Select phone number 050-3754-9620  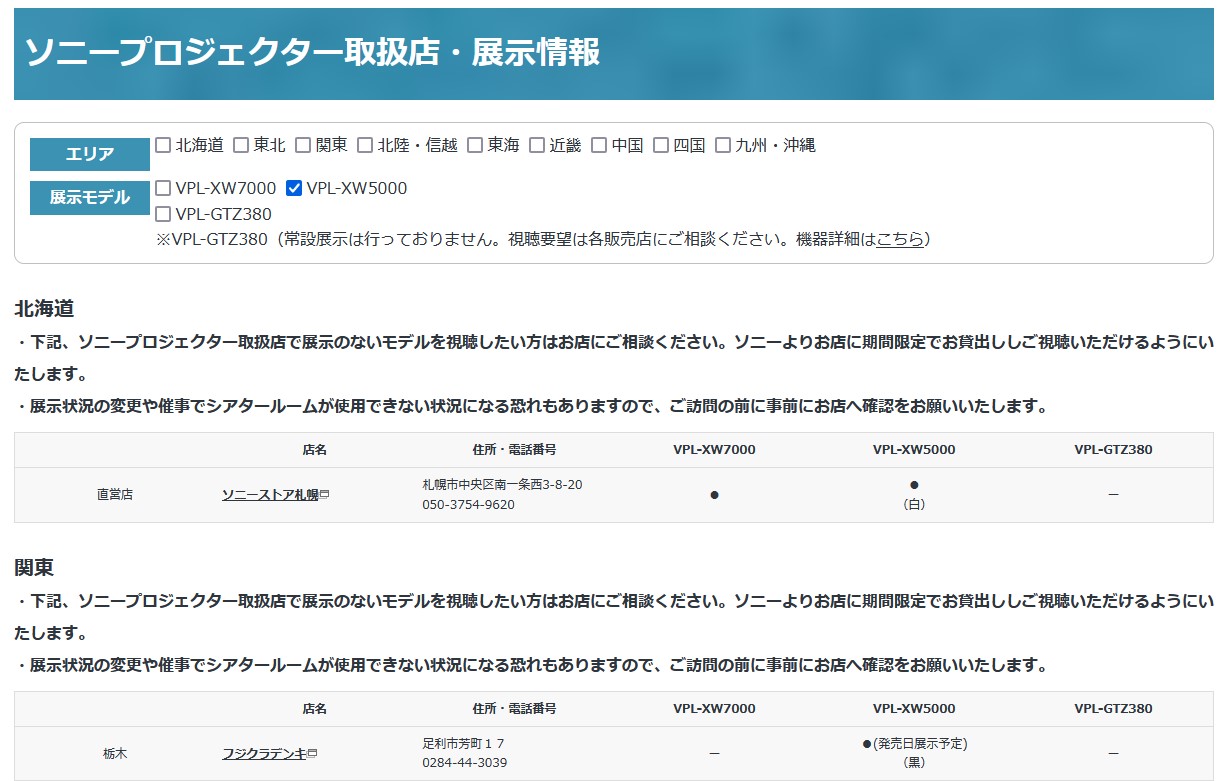pos(468,505)
